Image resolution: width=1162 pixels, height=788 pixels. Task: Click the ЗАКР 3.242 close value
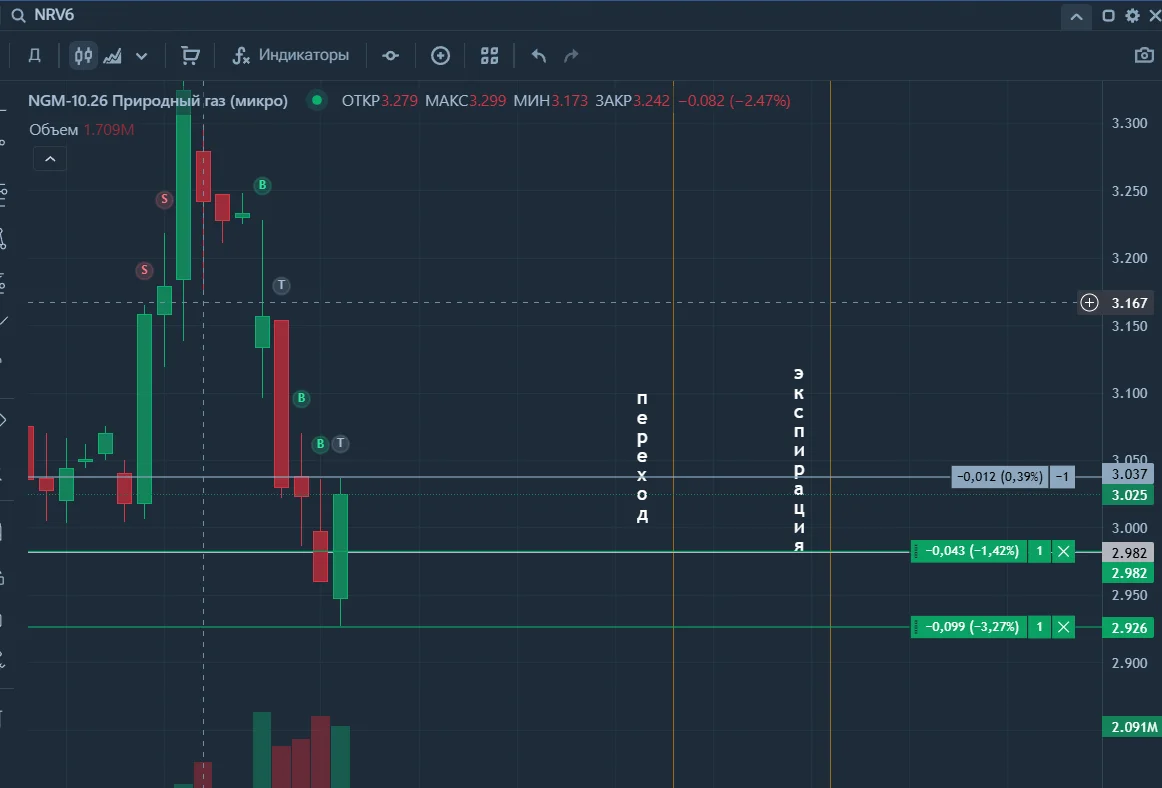632,101
